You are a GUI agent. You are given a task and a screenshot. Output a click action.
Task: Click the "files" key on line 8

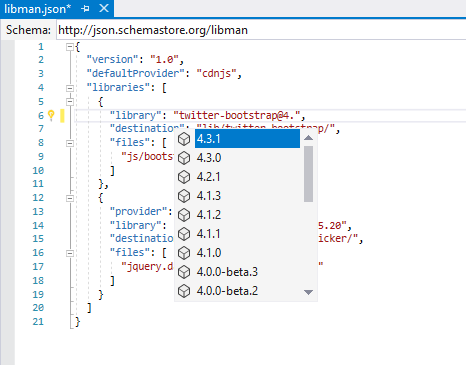[x=130, y=142]
